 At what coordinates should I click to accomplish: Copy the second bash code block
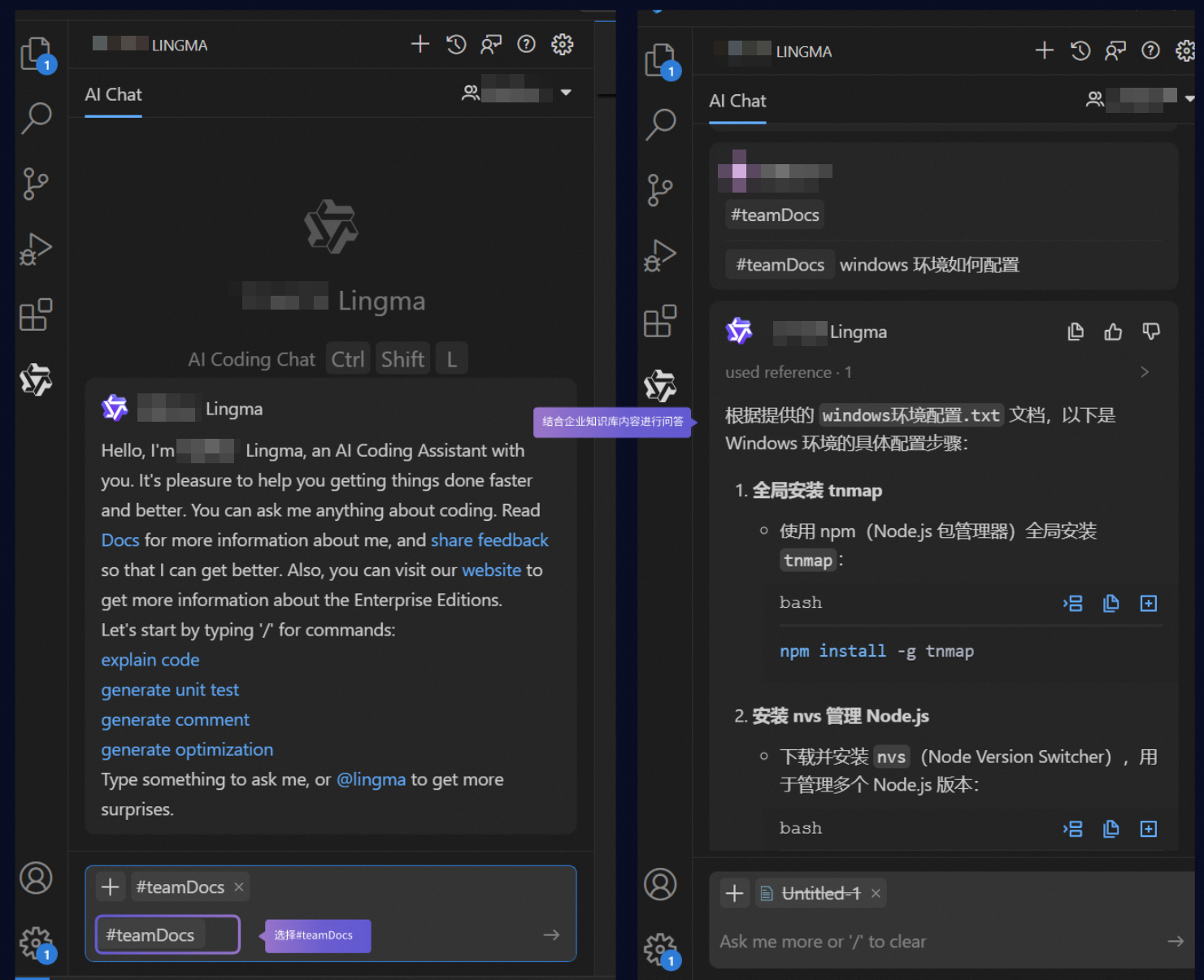pyautogui.click(x=1111, y=829)
